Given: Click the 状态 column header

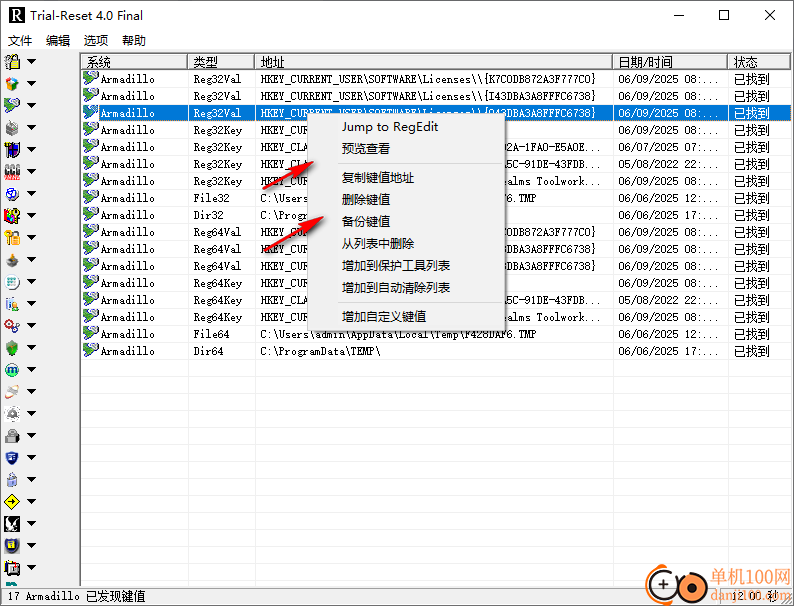Looking at the screenshot, I should click(x=759, y=62).
